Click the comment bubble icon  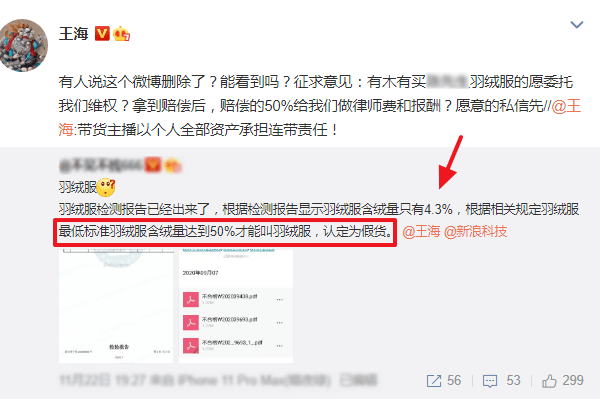490,381
